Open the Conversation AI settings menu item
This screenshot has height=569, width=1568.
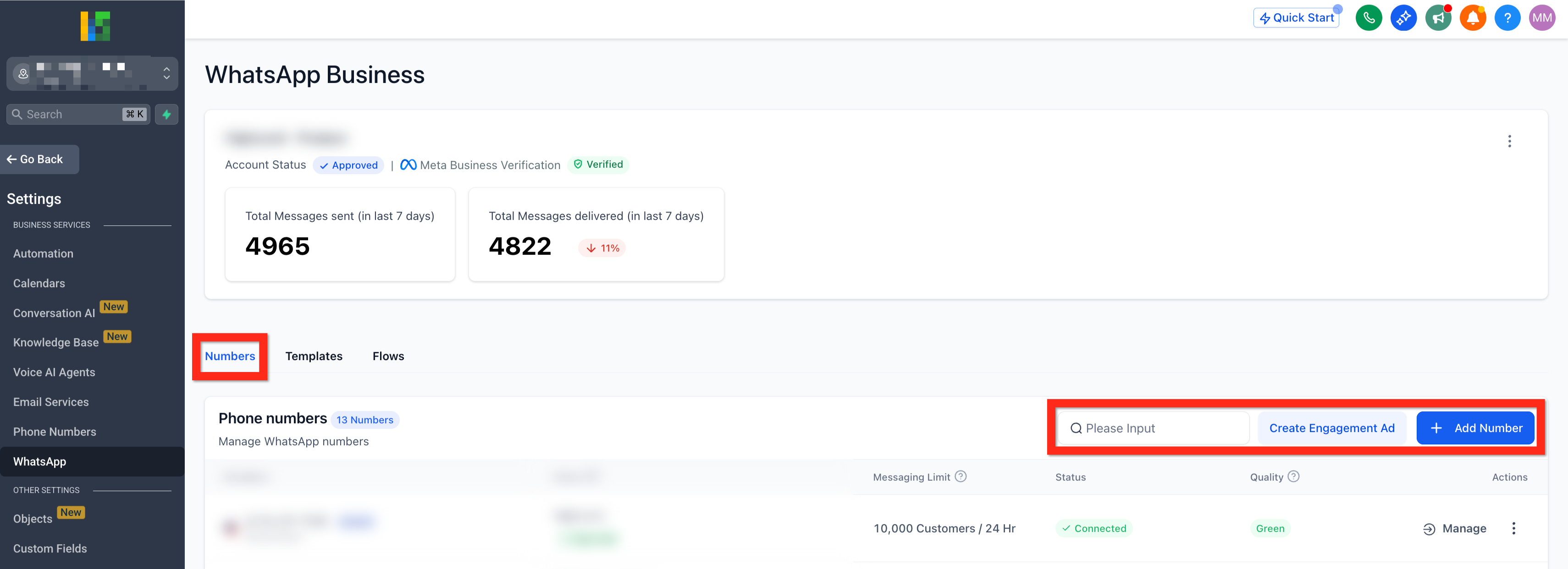[x=54, y=313]
